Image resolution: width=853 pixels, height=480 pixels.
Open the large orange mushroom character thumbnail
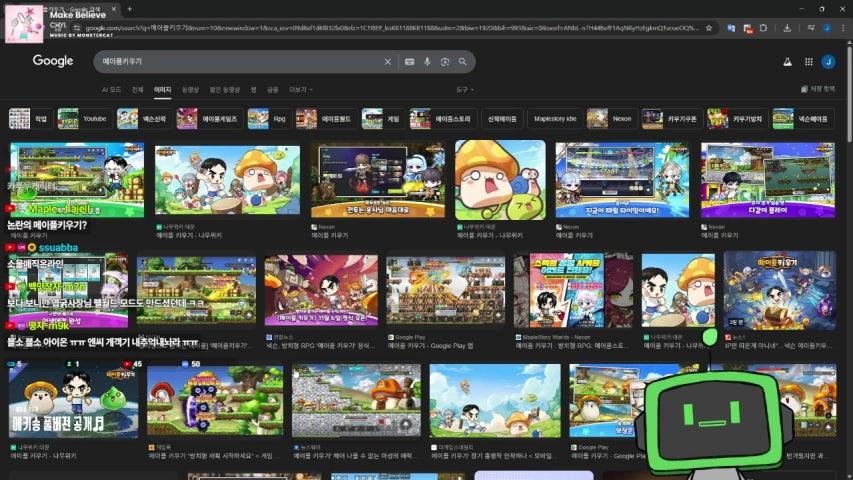500,179
